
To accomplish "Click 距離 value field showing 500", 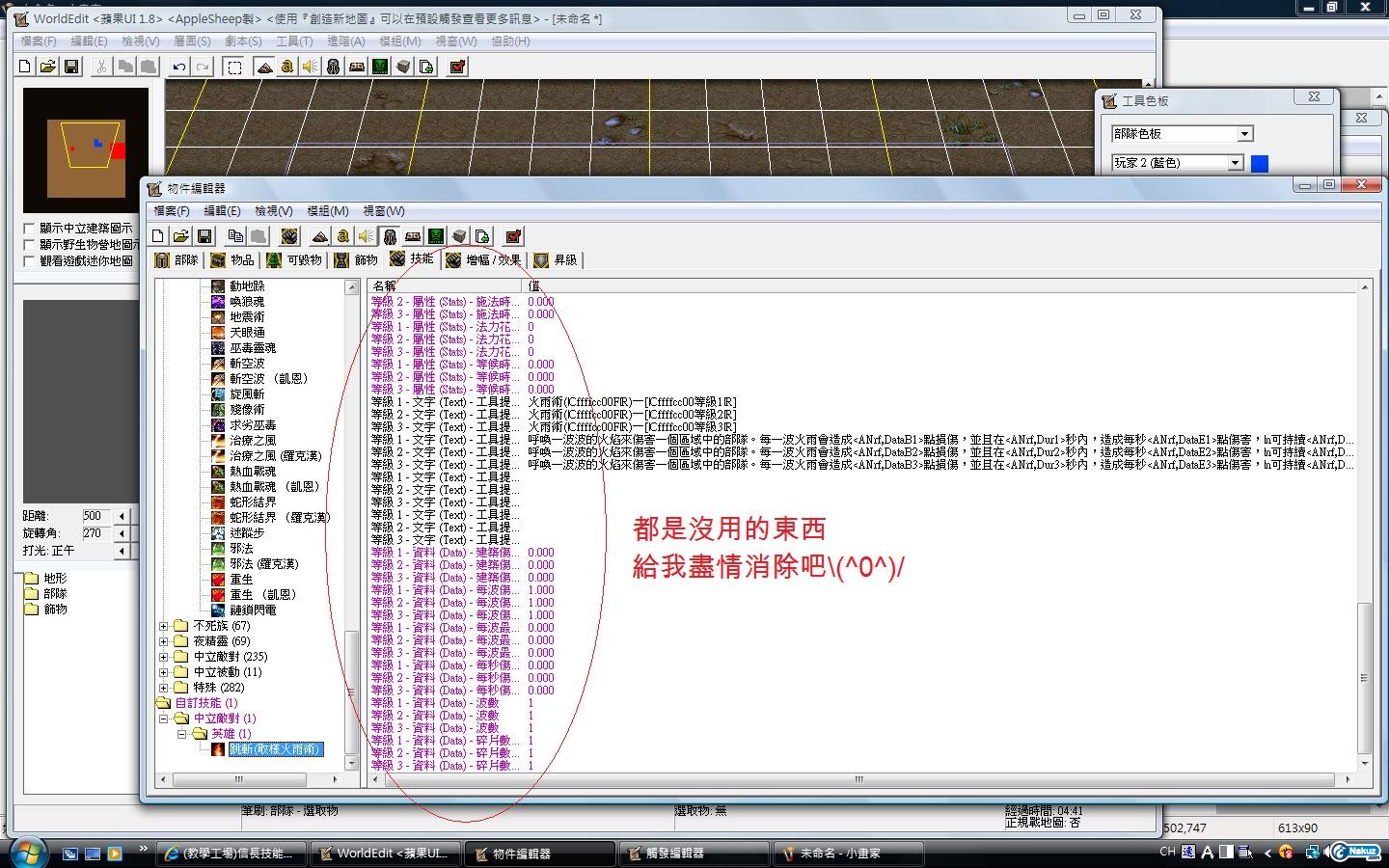I will coord(96,516).
